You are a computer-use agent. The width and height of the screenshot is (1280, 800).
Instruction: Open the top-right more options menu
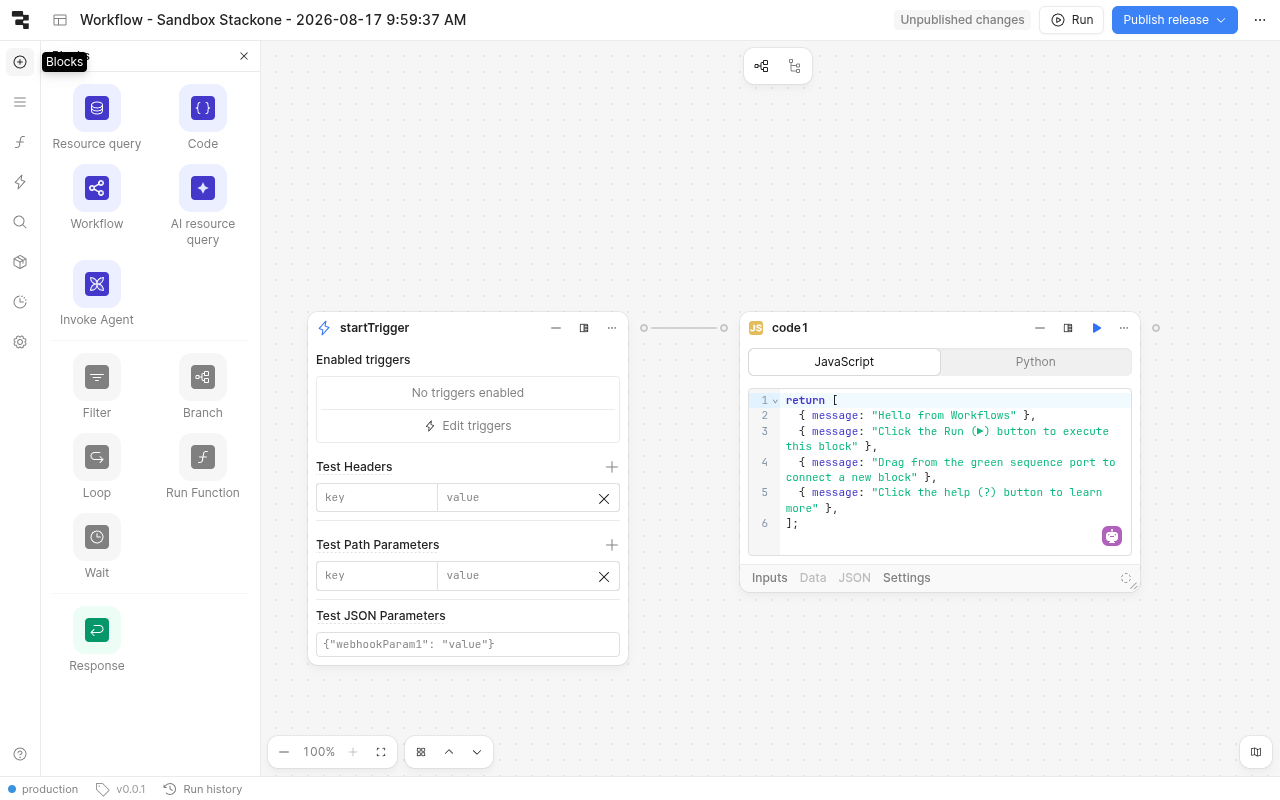click(x=1260, y=20)
